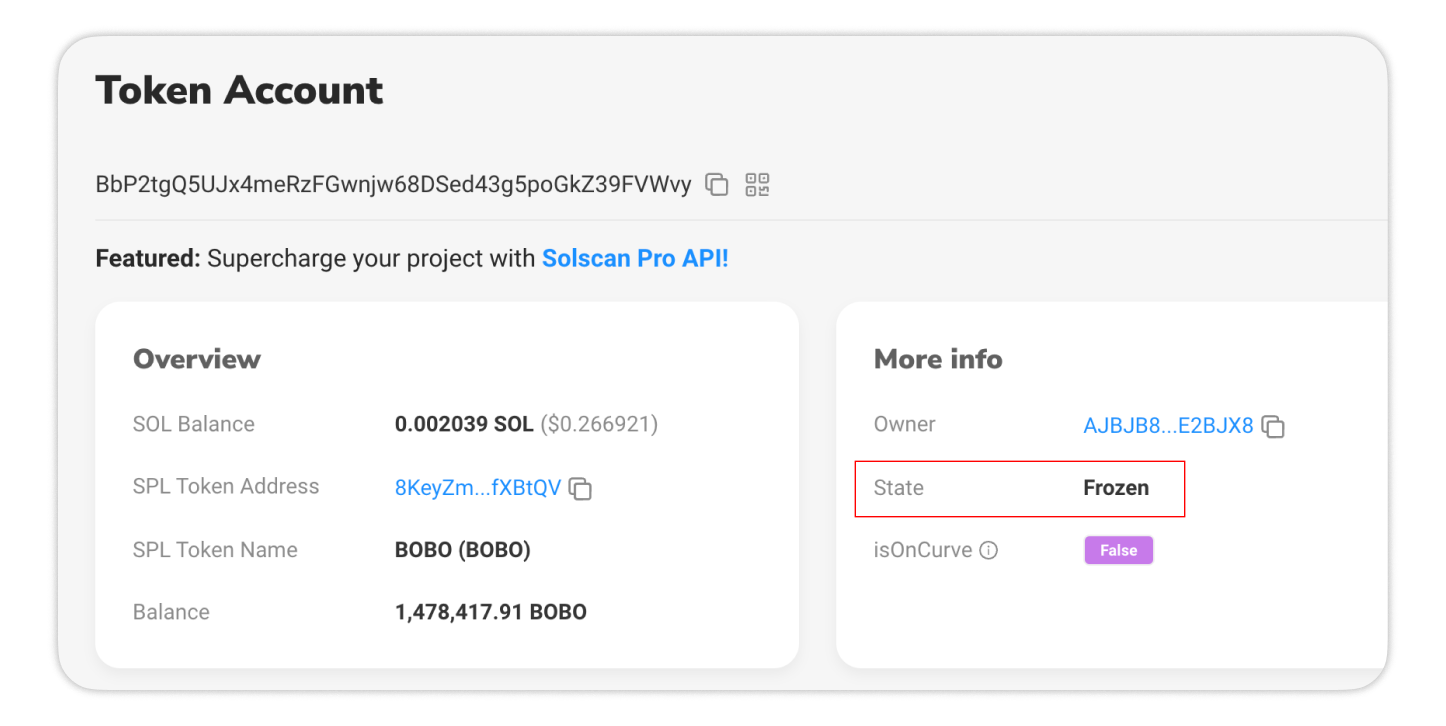Image resolution: width=1446 pixels, height=726 pixels.
Task: Click the Frozen state value
Action: (x=1116, y=488)
